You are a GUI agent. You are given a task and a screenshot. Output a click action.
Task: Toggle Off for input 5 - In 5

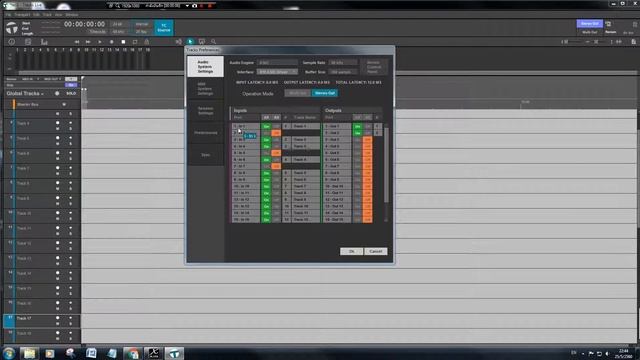tap(276, 153)
